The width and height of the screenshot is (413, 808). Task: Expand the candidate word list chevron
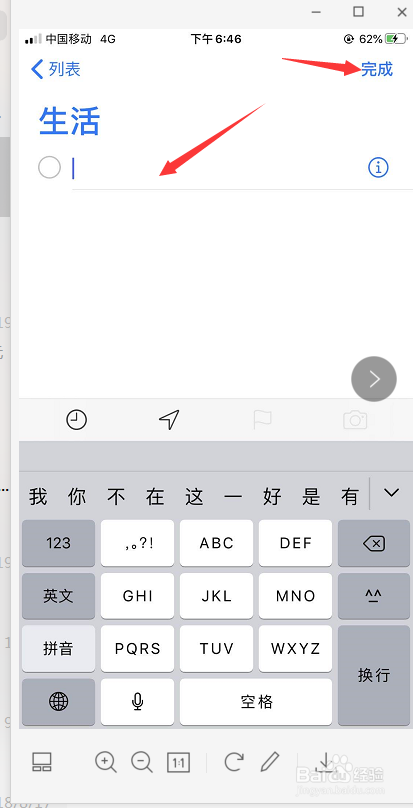pos(391,493)
